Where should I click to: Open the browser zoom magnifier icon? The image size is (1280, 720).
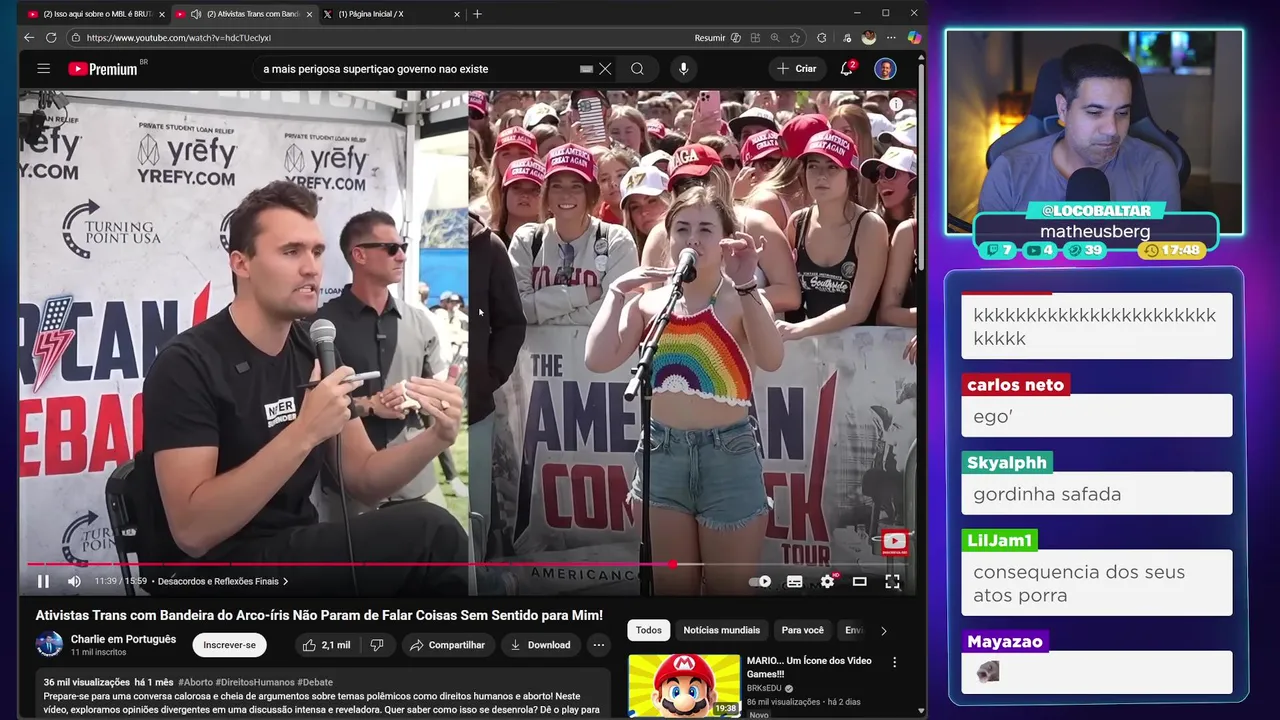pyautogui.click(x=774, y=38)
